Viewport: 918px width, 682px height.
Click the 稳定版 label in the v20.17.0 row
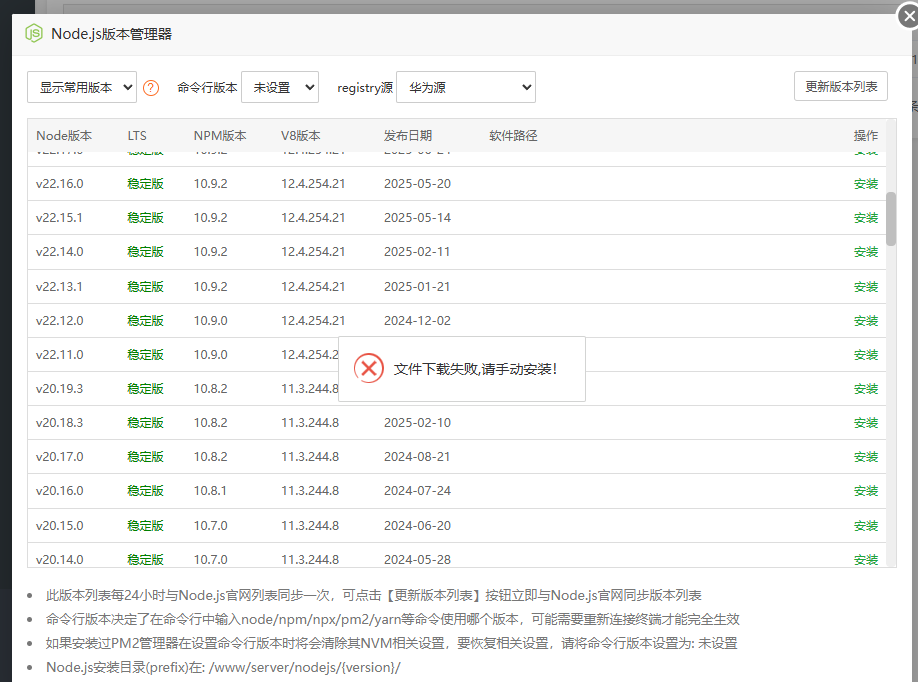click(x=145, y=457)
